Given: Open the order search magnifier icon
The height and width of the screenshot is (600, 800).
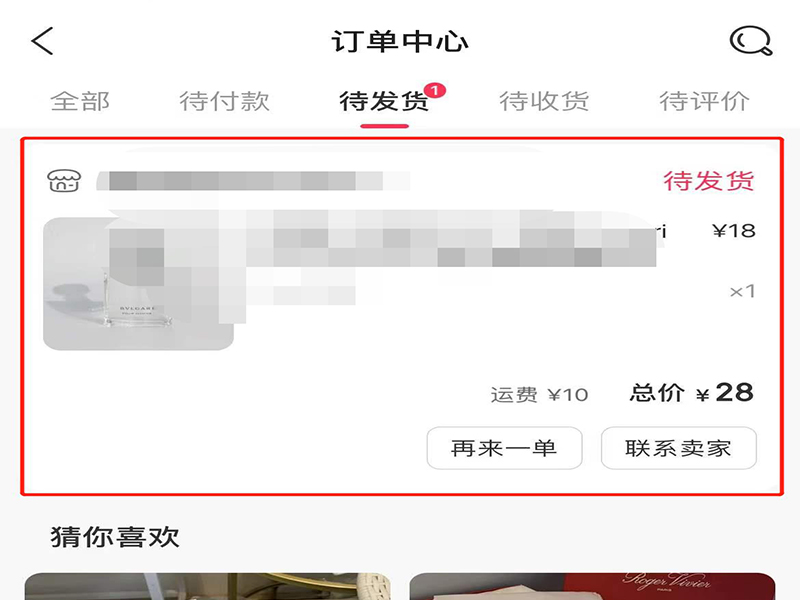Looking at the screenshot, I should coord(751,41).
